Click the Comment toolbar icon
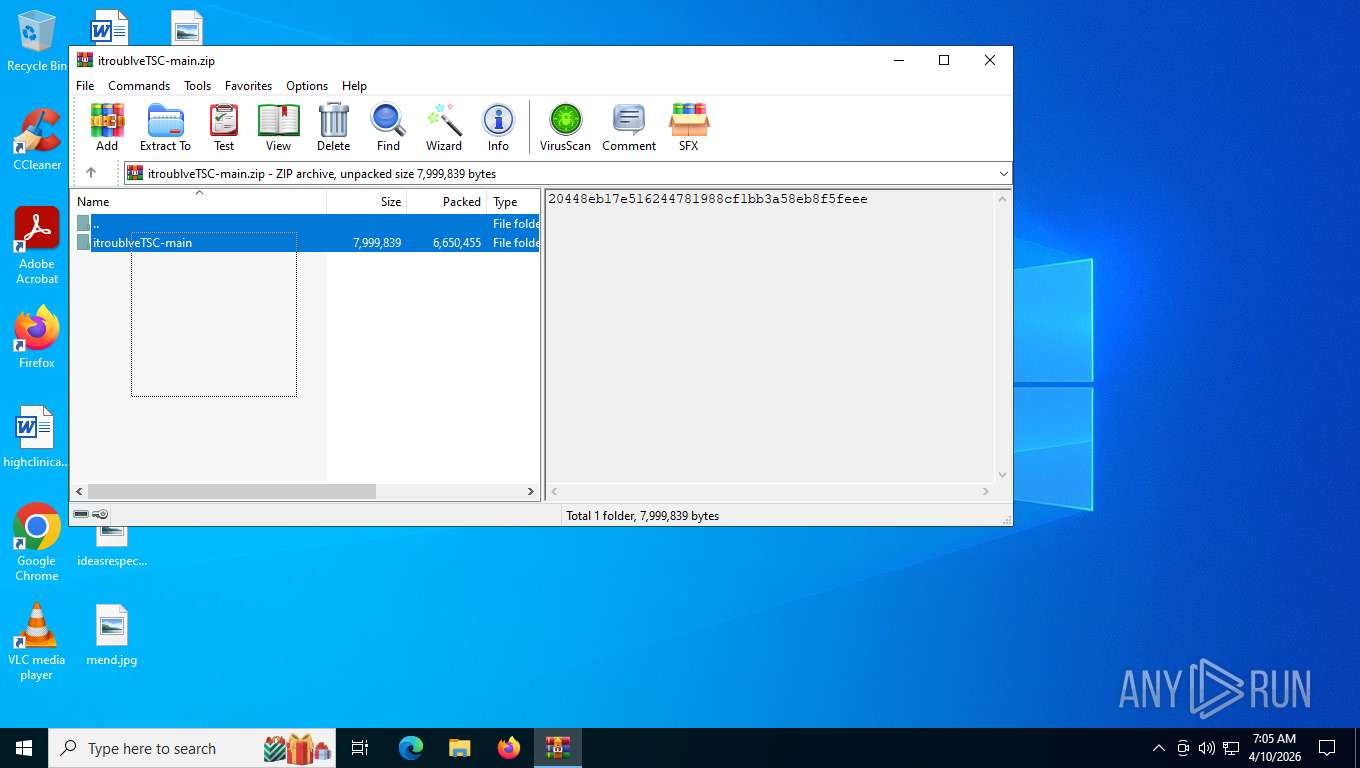This screenshot has height=768, width=1360. (629, 127)
